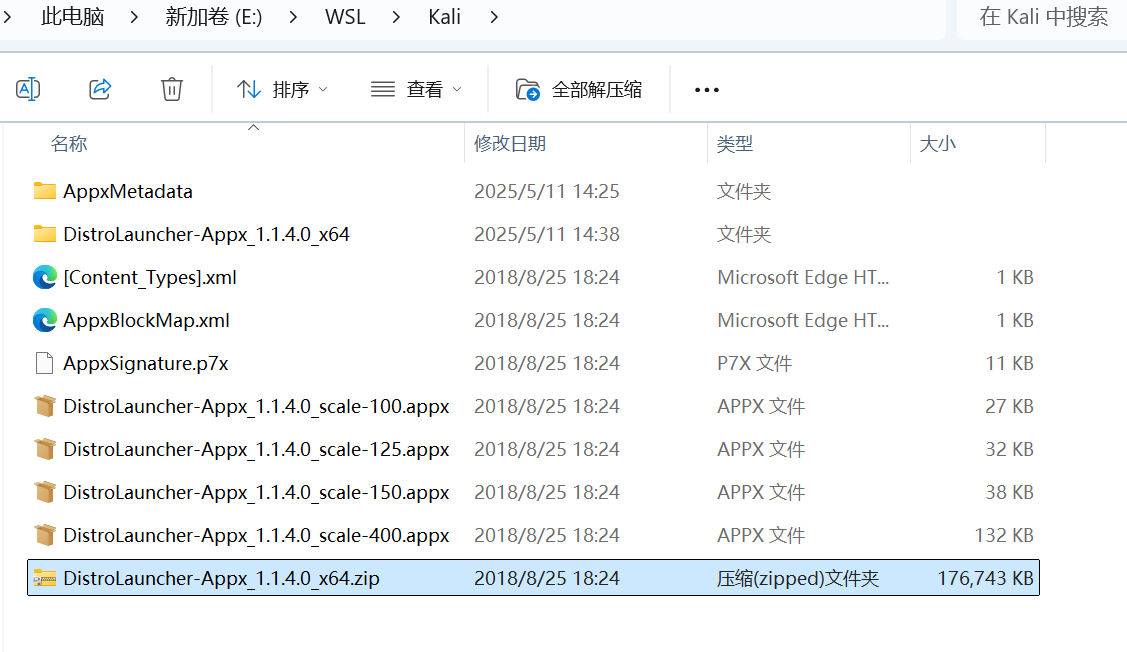Viewport: 1127px width, 652px height.
Task: Click Kali in the address breadcrumb
Action: 444,17
